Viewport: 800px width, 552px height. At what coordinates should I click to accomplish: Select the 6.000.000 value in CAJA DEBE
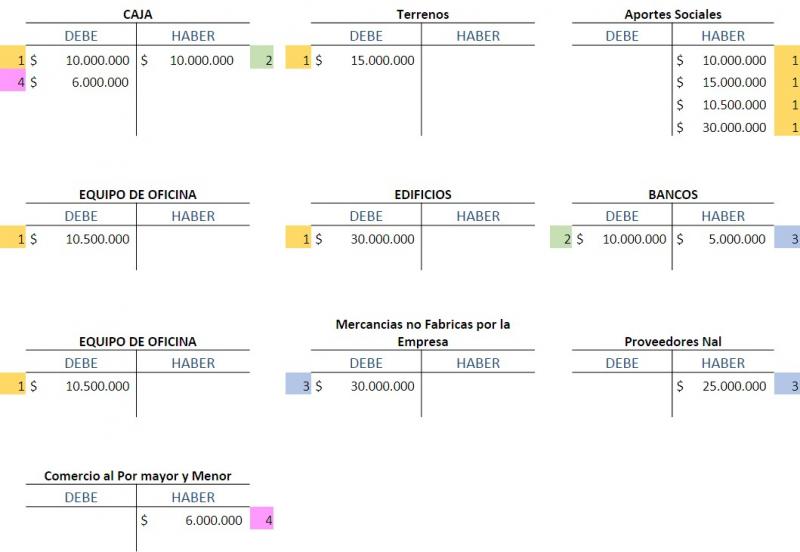[x=99, y=82]
